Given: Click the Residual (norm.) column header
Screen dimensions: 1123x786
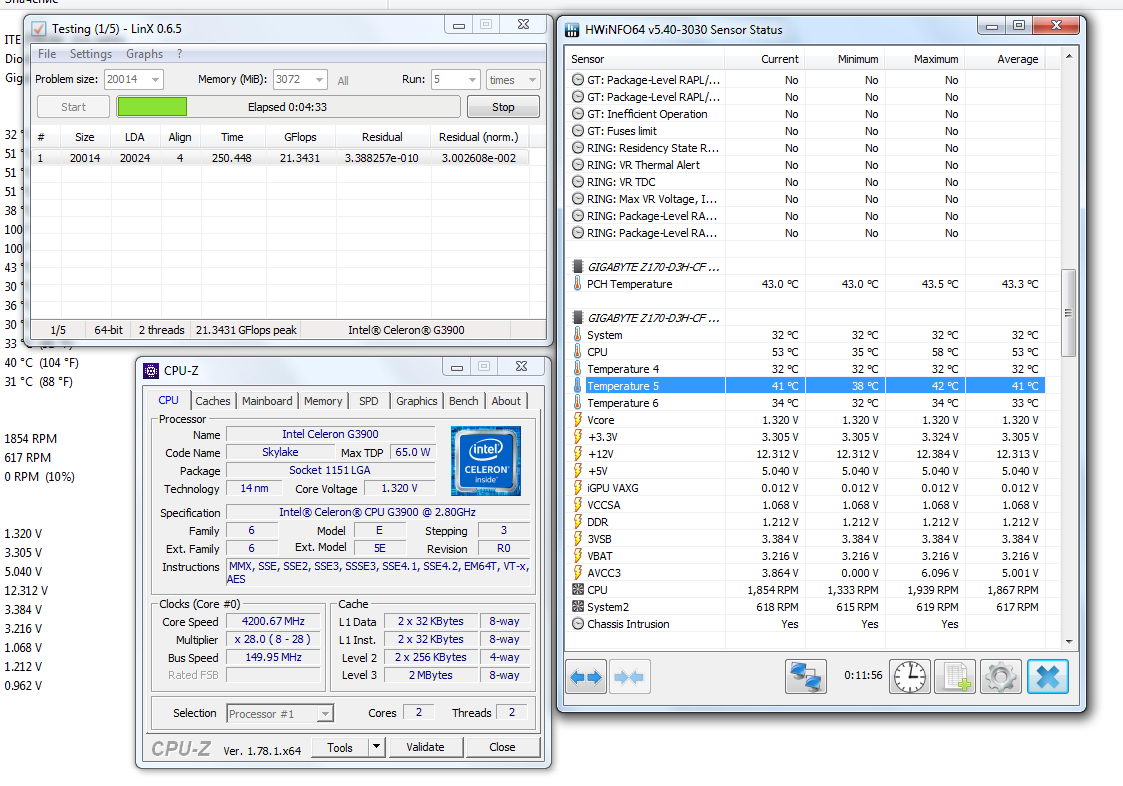Looking at the screenshot, I should tap(478, 137).
